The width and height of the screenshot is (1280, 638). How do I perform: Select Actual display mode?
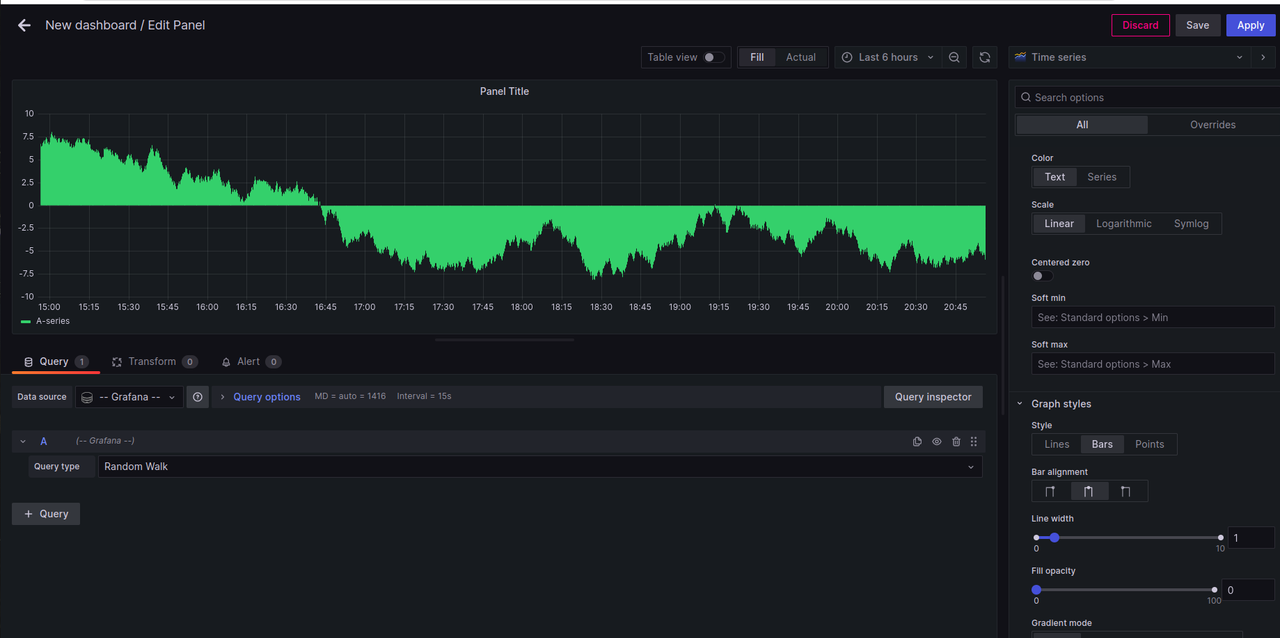point(801,57)
